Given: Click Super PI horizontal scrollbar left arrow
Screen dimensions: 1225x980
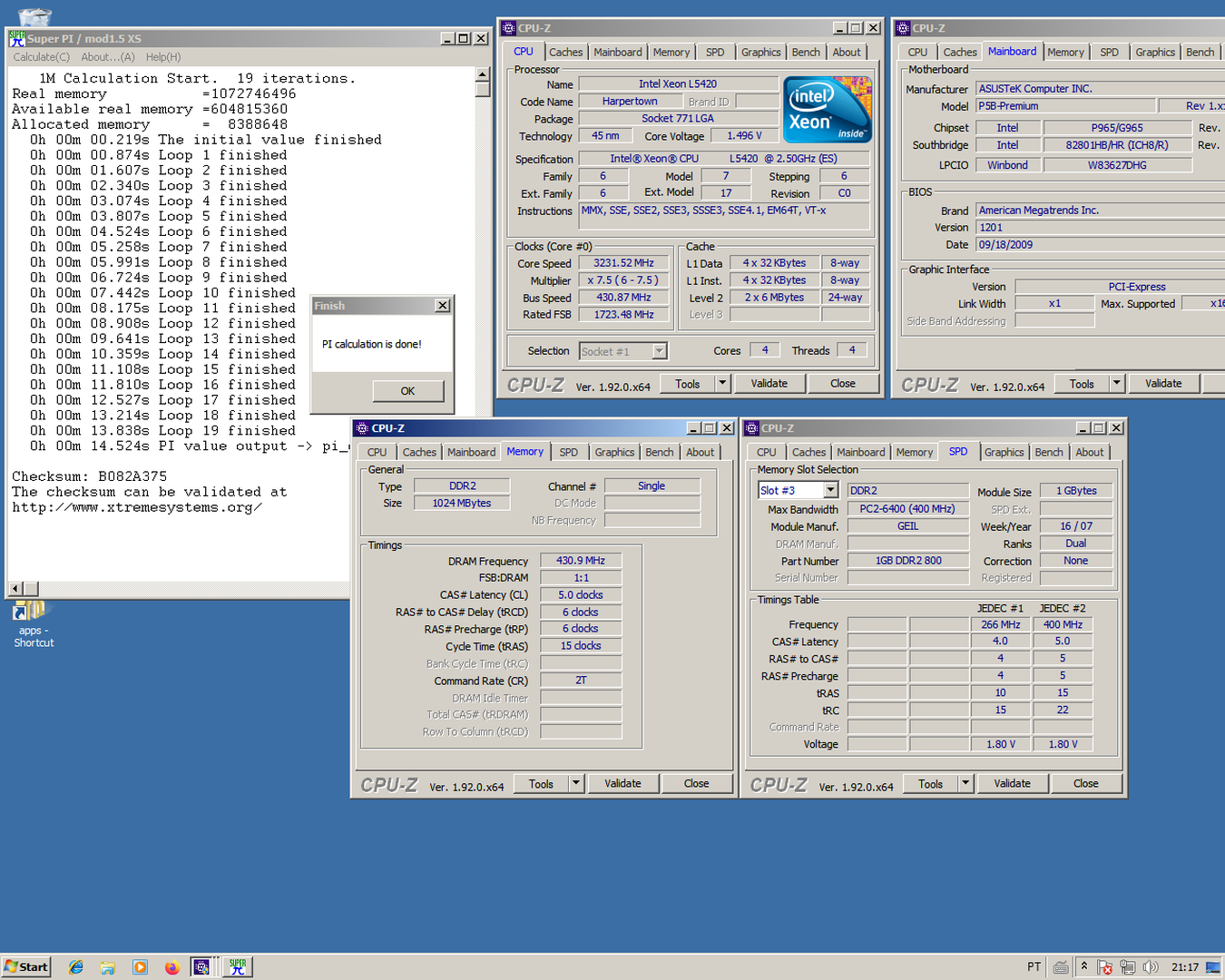Looking at the screenshot, I should (15, 589).
